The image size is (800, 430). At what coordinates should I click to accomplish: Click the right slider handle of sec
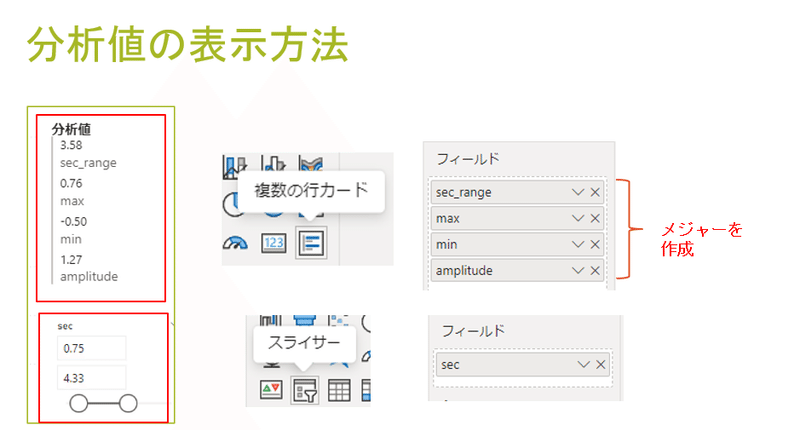tap(128, 403)
